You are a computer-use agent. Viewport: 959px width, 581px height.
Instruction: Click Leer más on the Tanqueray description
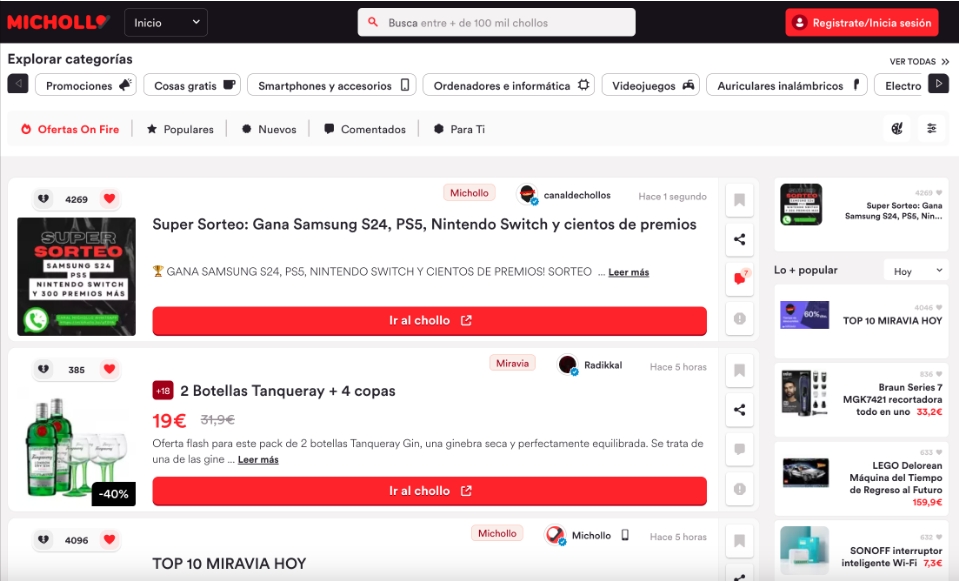(258, 460)
